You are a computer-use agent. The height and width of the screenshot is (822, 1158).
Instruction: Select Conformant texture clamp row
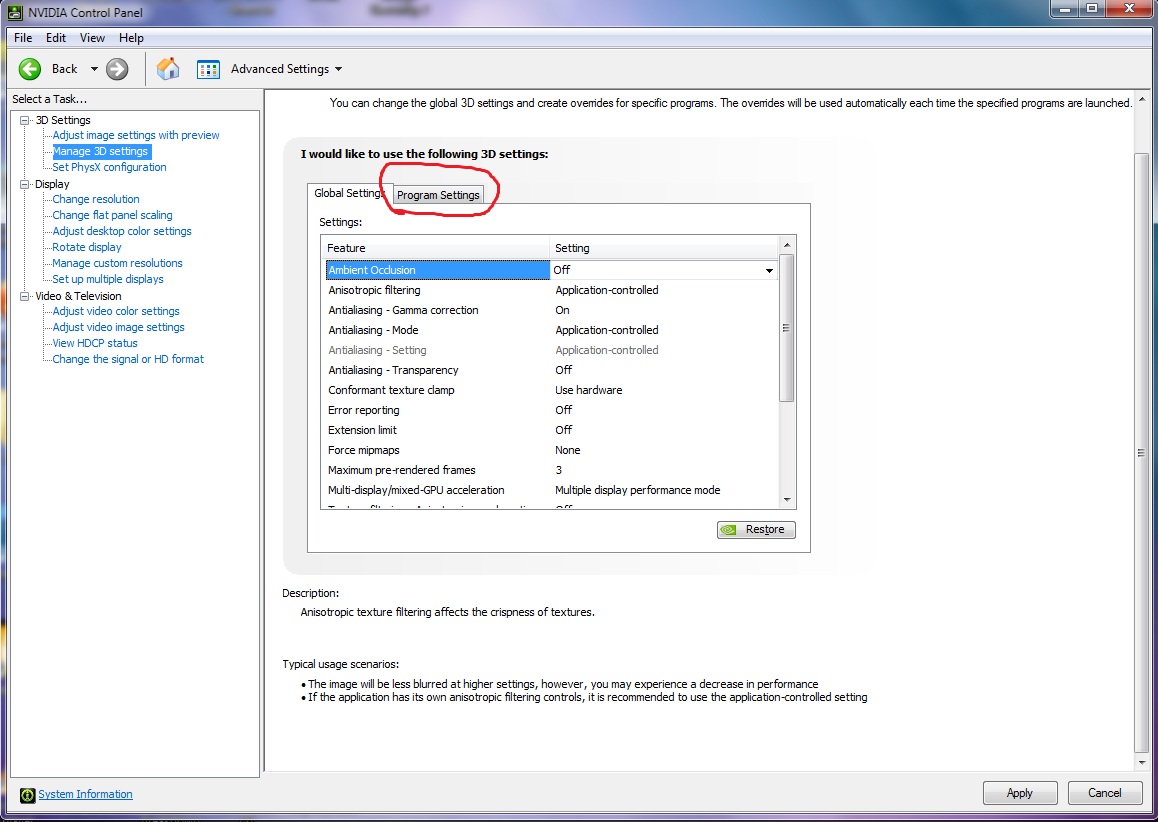click(551, 390)
